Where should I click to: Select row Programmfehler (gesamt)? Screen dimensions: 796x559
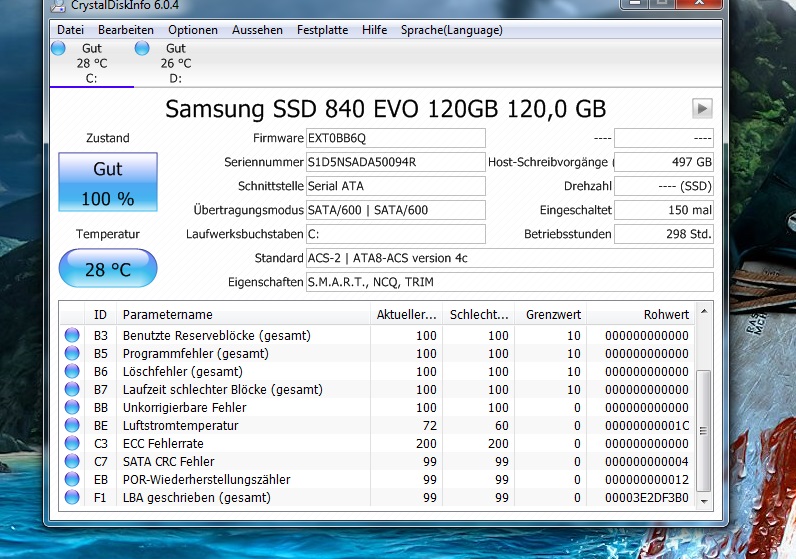point(377,353)
